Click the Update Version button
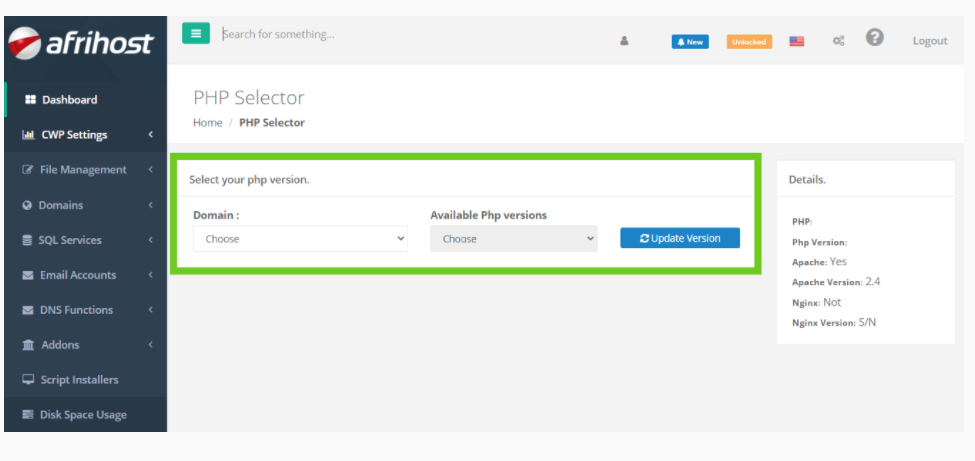The height and width of the screenshot is (461, 975). pyautogui.click(x=680, y=238)
